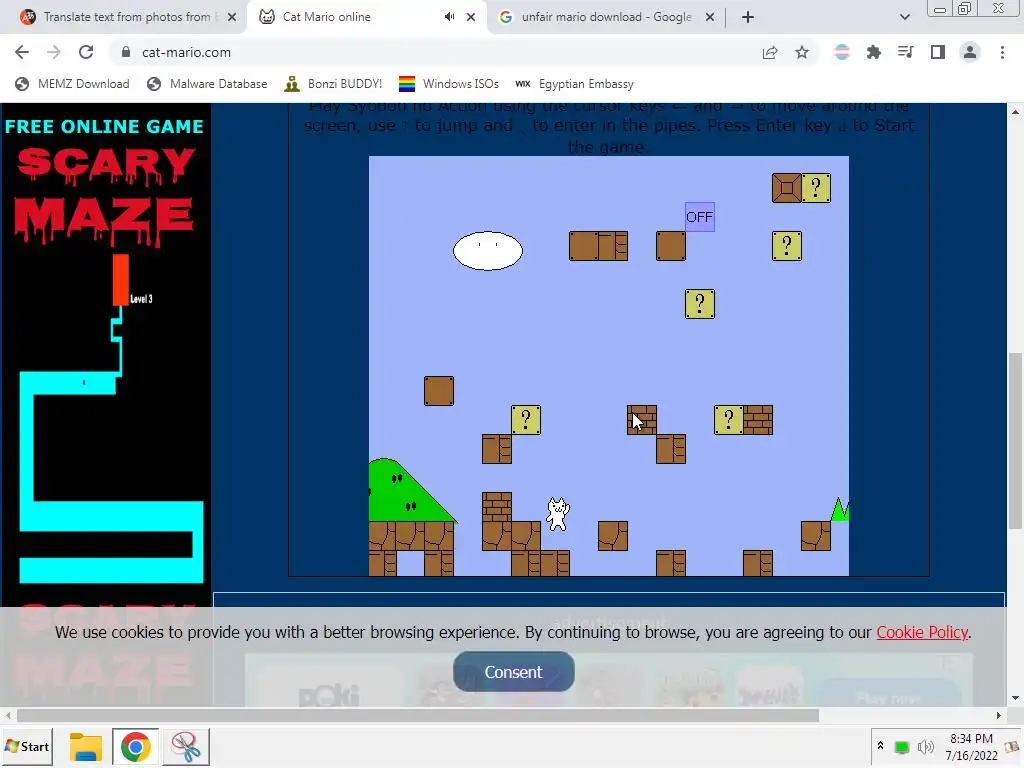
Task: Close the Cat Mario online tab
Action: pos(471,17)
